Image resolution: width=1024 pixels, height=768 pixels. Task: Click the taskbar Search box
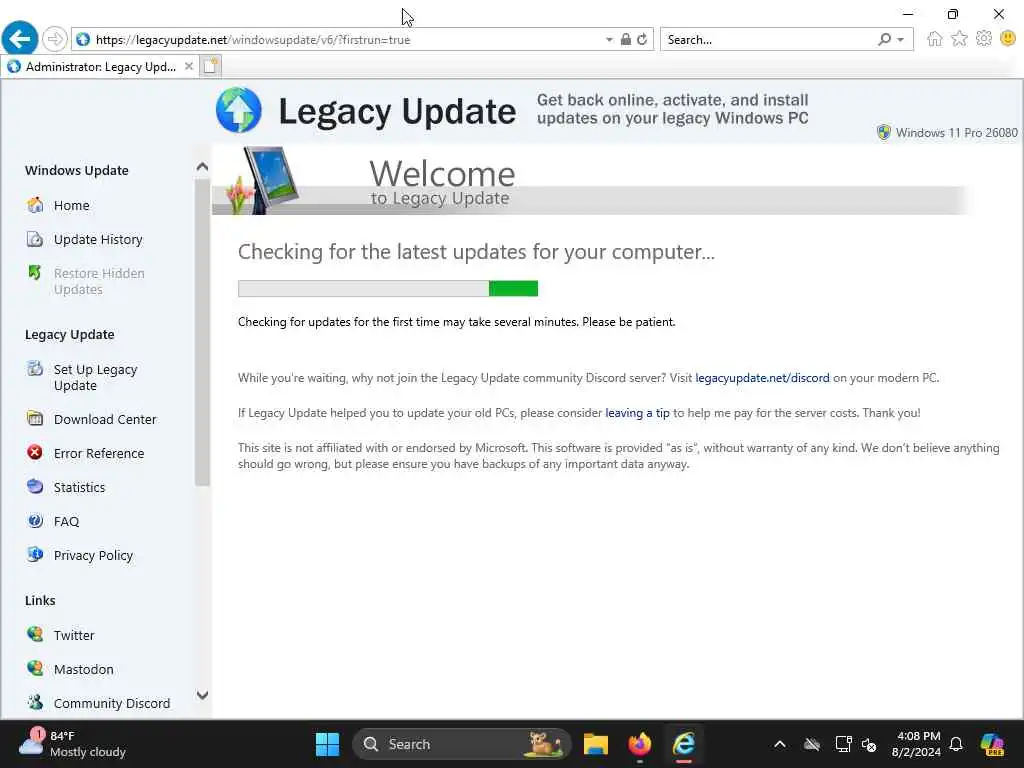pyautogui.click(x=462, y=744)
